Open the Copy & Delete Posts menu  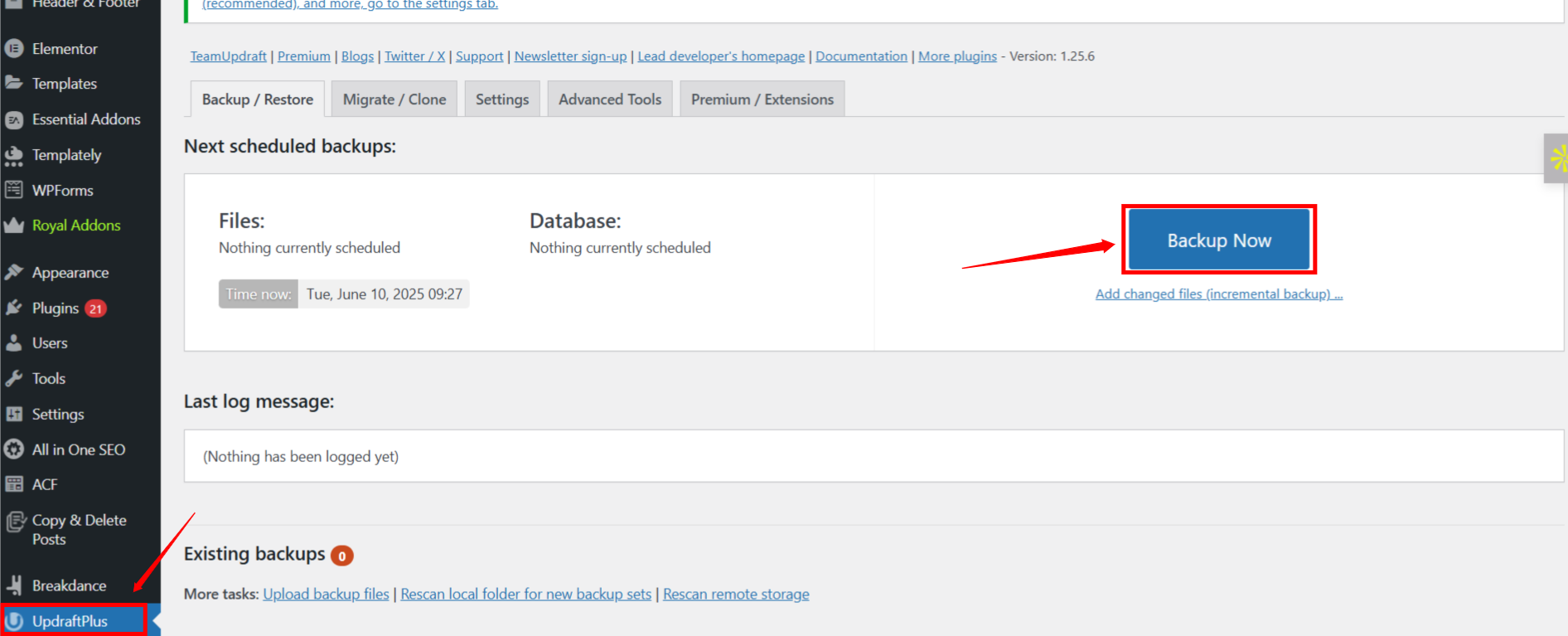[x=80, y=529]
